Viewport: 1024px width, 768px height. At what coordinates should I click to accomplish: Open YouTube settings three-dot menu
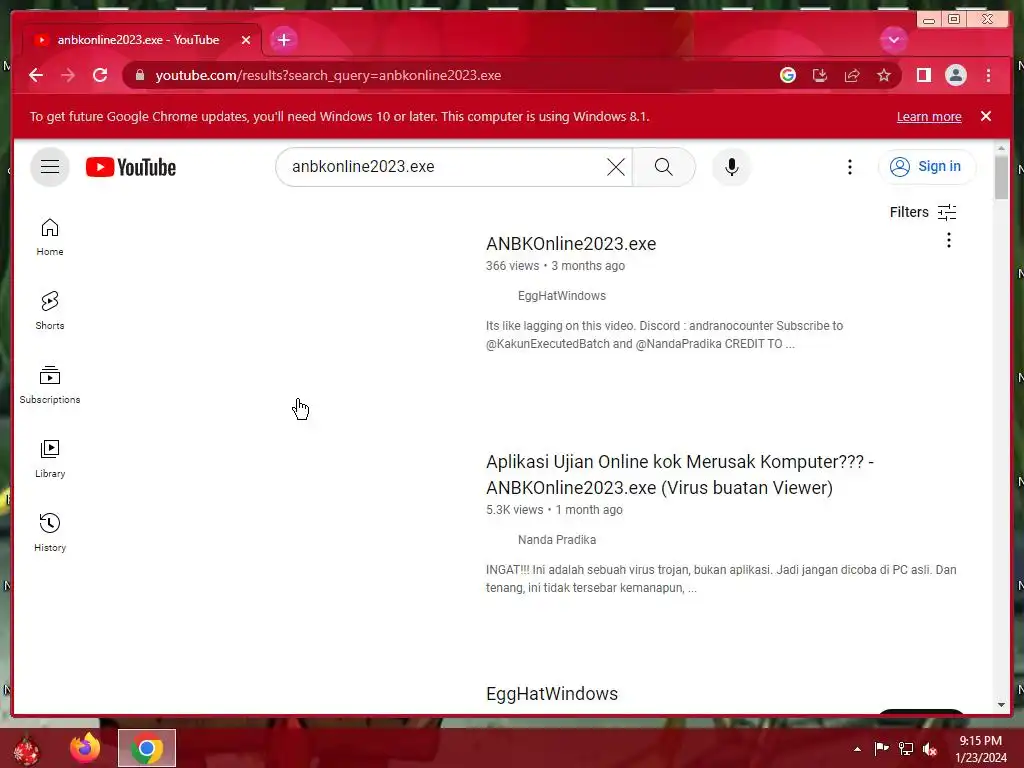[850, 167]
